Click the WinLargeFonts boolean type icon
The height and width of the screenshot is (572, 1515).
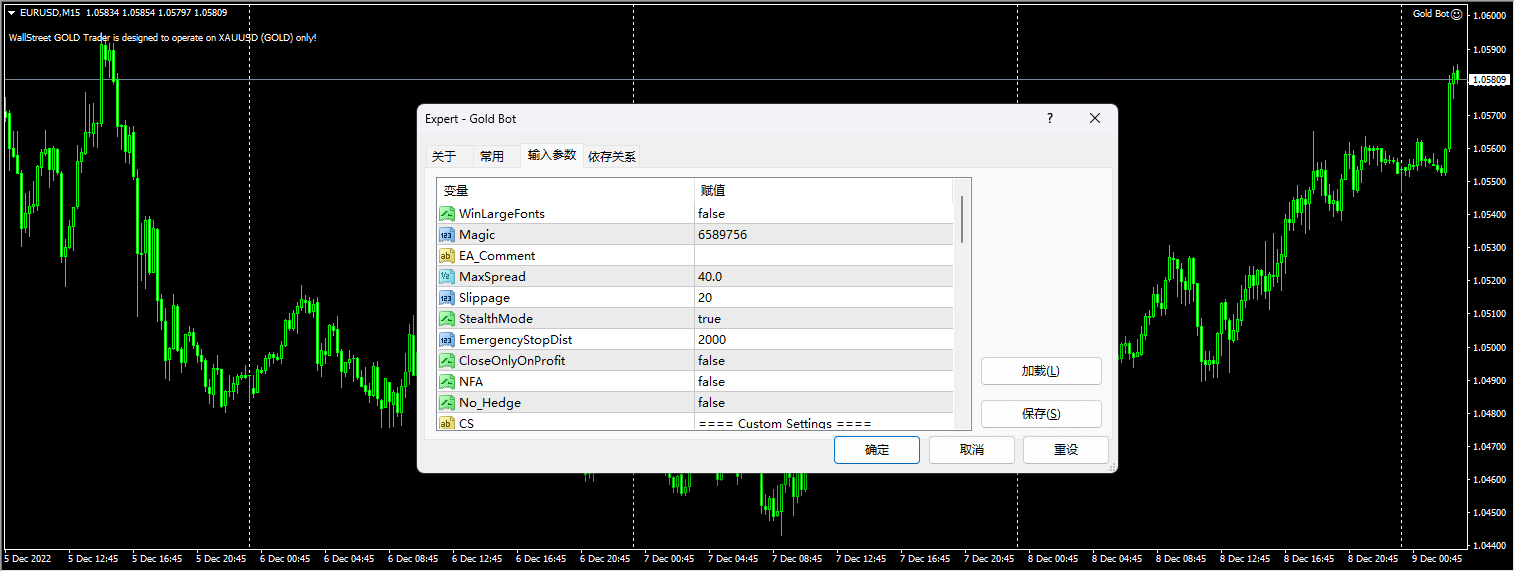pyautogui.click(x=447, y=214)
